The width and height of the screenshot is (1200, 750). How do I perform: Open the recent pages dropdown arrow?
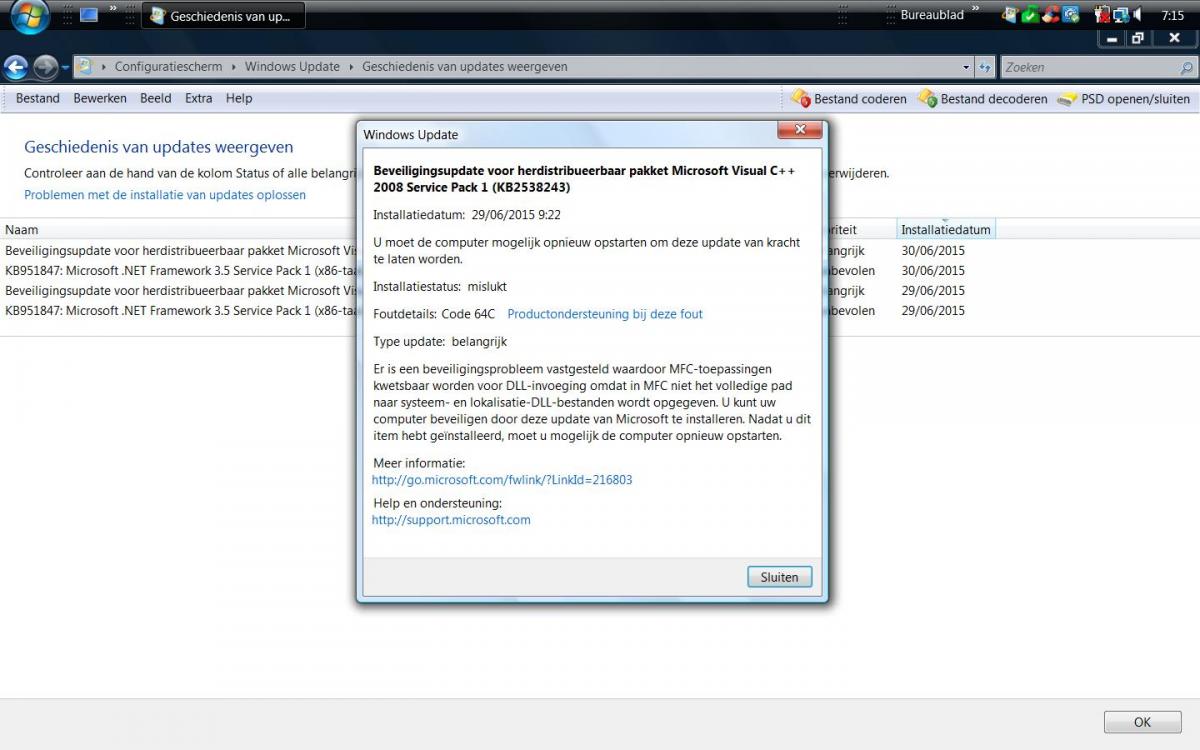coord(65,68)
